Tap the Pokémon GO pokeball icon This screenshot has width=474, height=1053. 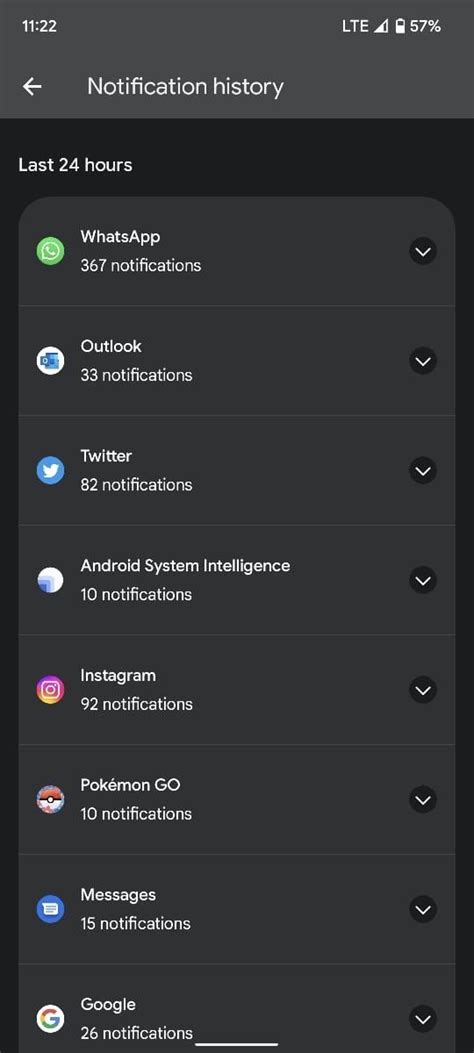click(50, 799)
